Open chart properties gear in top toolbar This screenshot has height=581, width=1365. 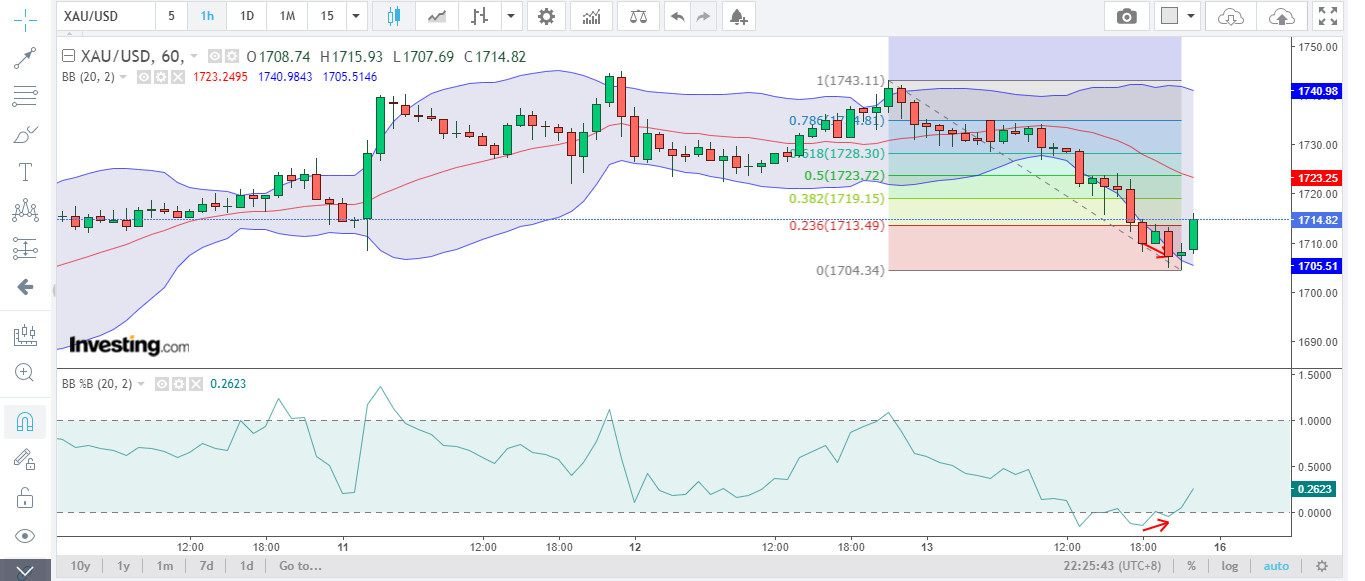[x=545, y=16]
